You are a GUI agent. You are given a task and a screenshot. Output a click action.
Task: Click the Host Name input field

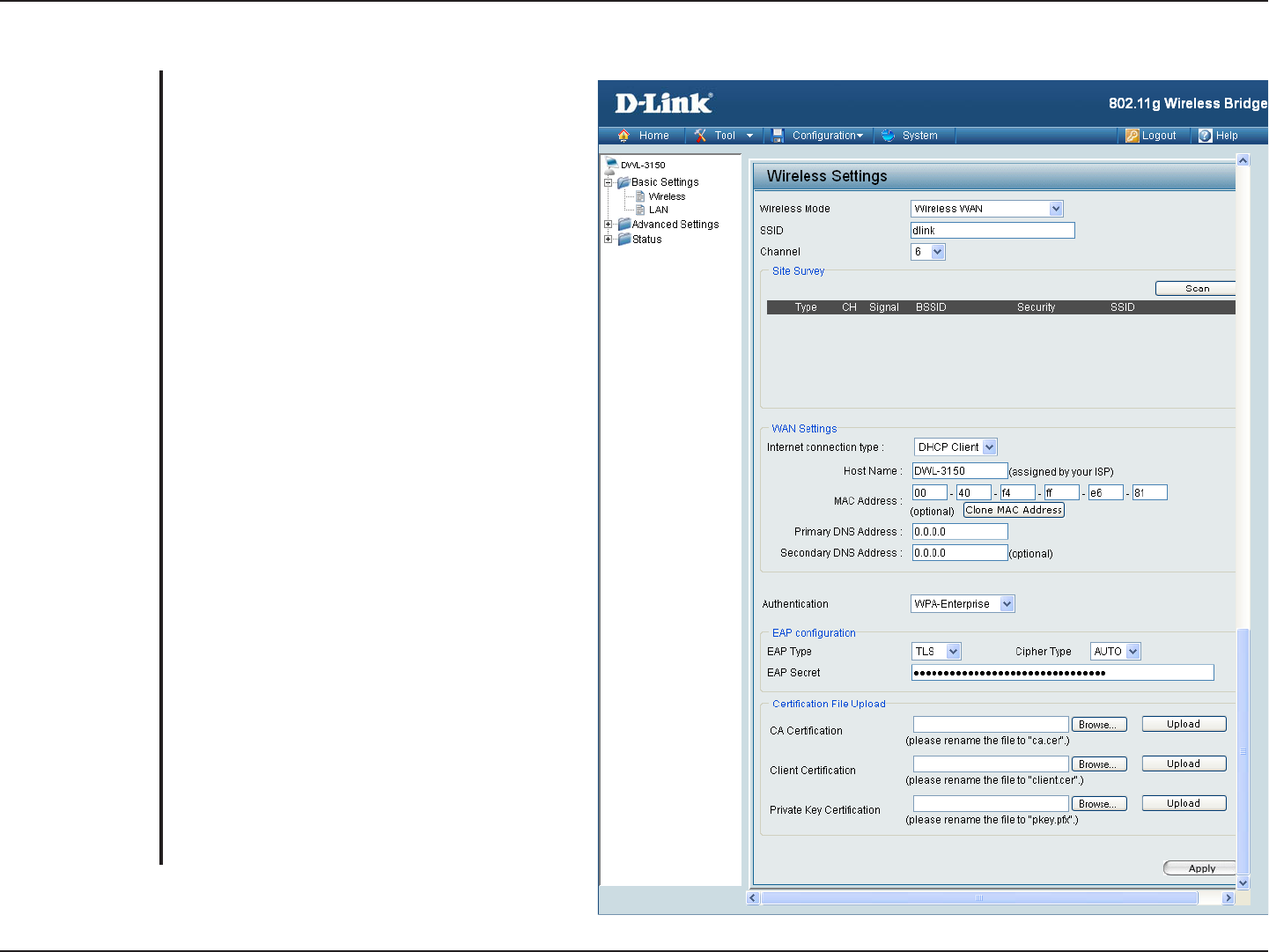[x=960, y=471]
